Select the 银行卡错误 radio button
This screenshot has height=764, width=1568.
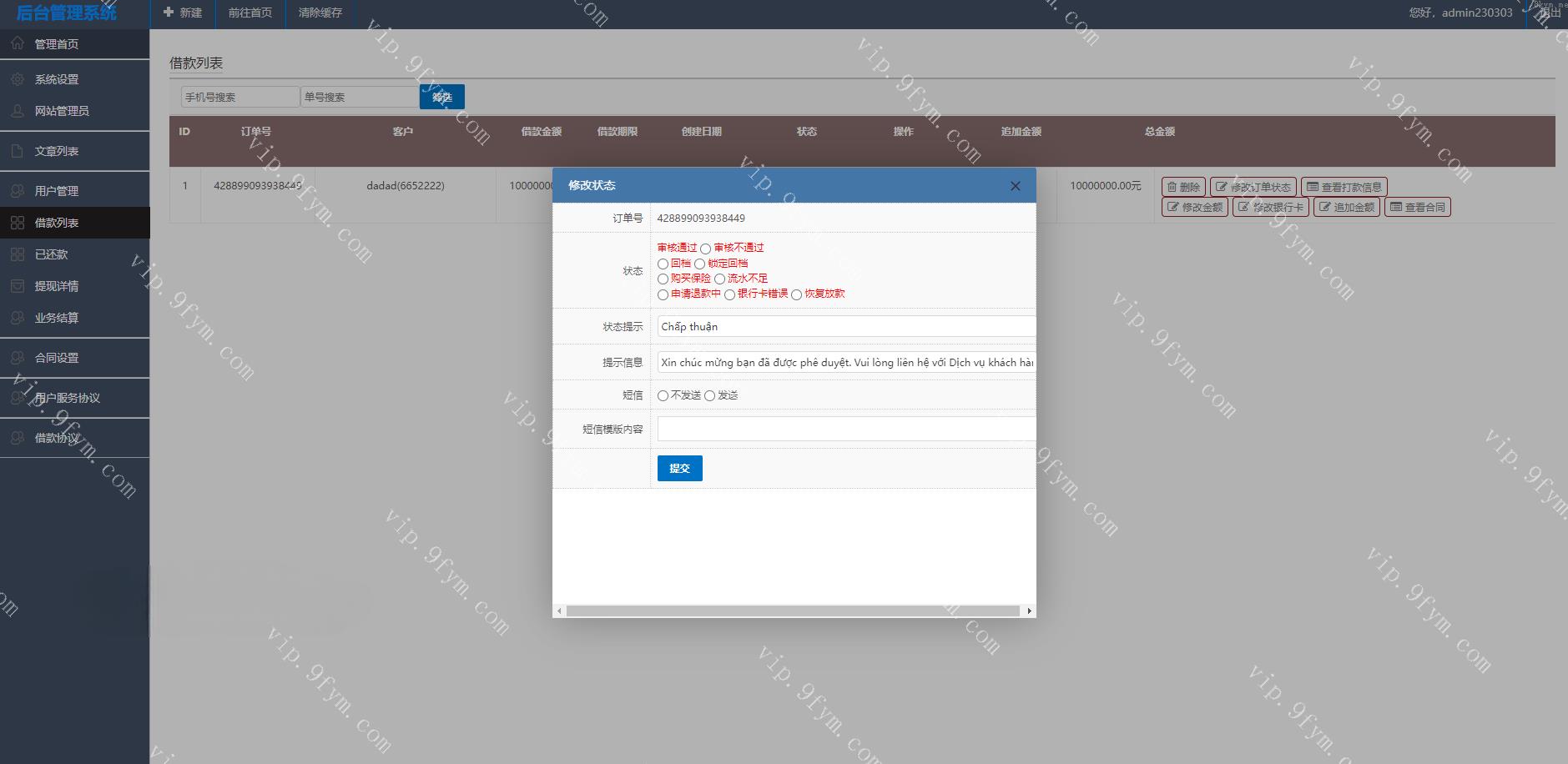[x=729, y=294]
